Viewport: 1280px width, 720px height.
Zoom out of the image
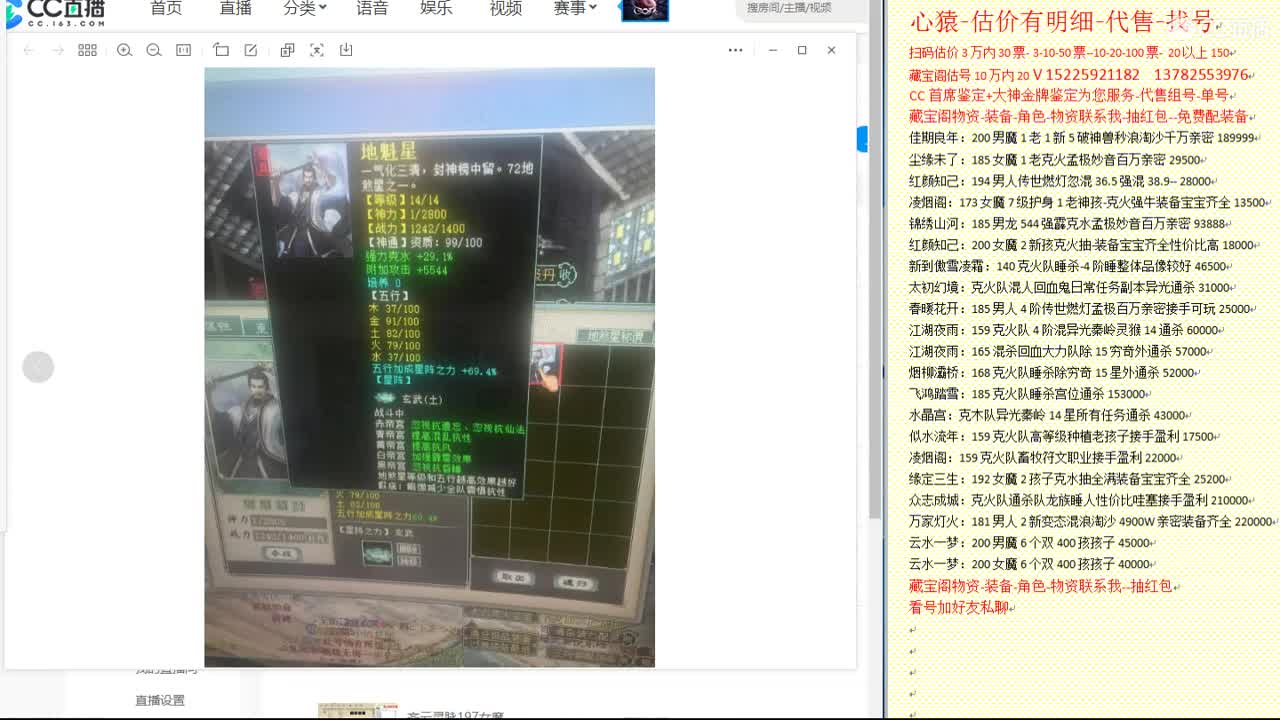(x=154, y=50)
